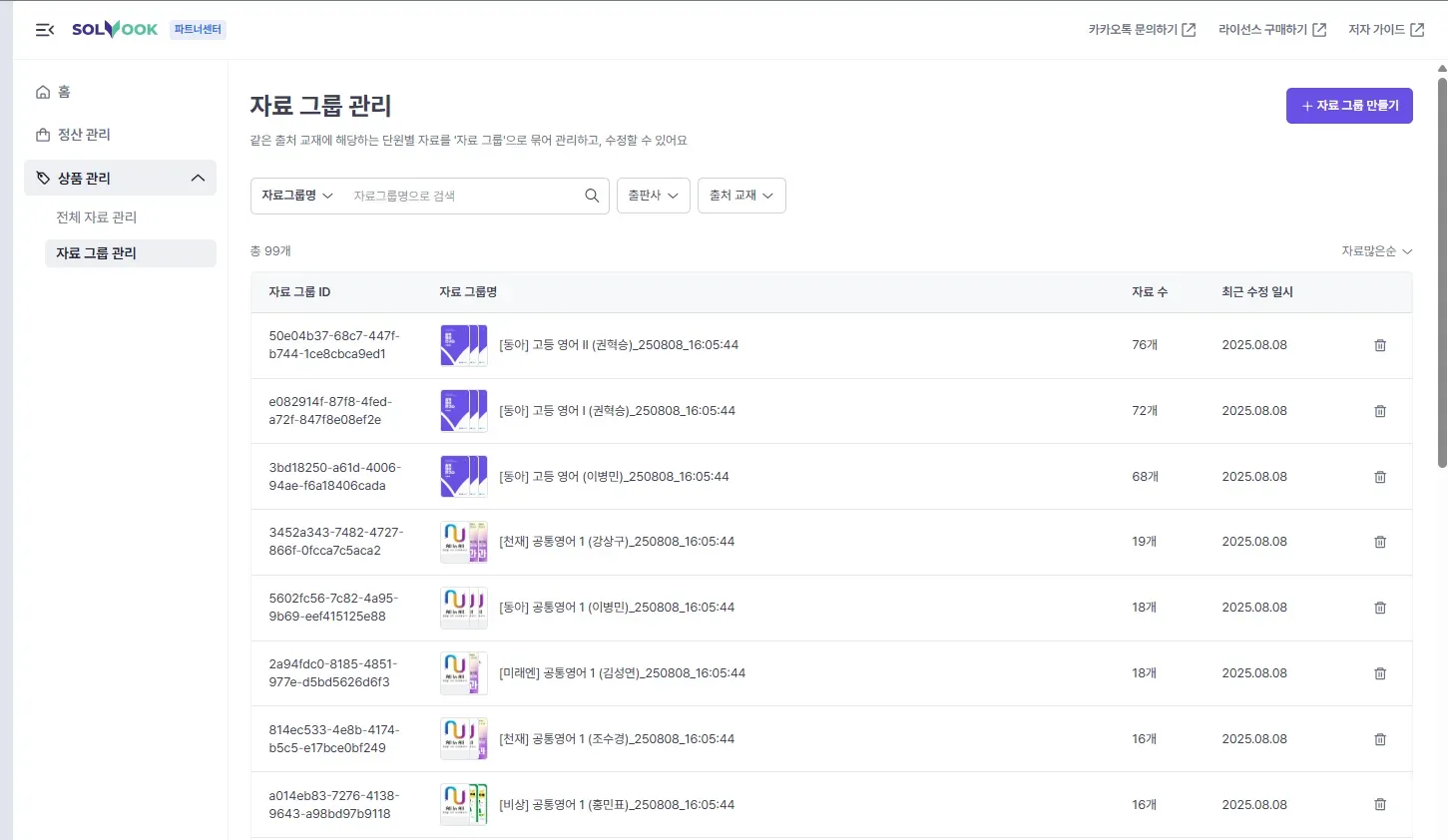1448x840 pixels.
Task: Open group [천재] 공통영어 1 (강상구)_250808_16:05:44
Action: coord(617,542)
